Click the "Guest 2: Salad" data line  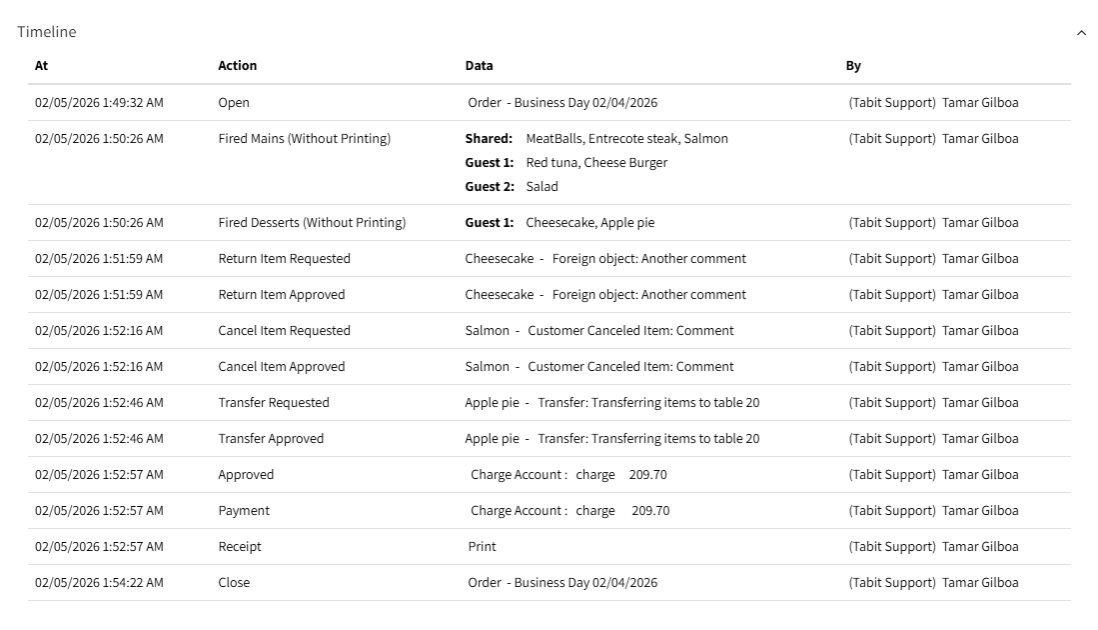[x=511, y=187]
